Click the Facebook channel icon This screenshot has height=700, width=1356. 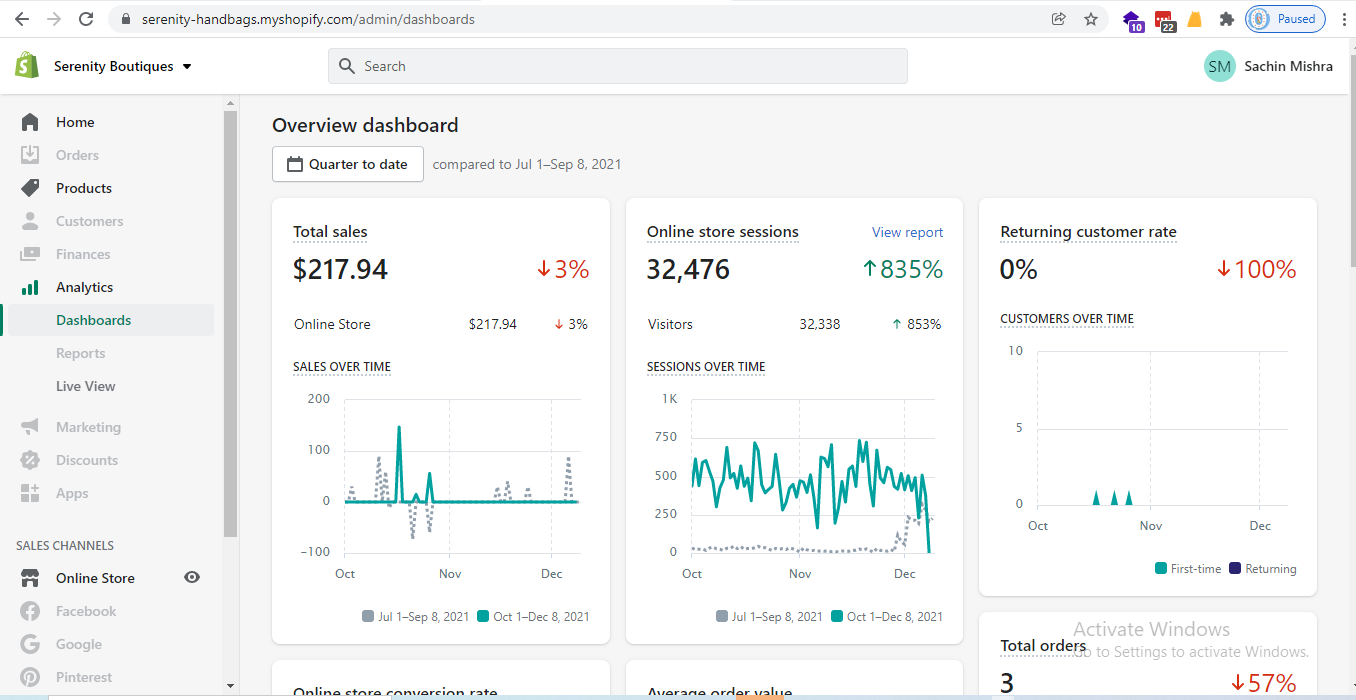[30, 611]
